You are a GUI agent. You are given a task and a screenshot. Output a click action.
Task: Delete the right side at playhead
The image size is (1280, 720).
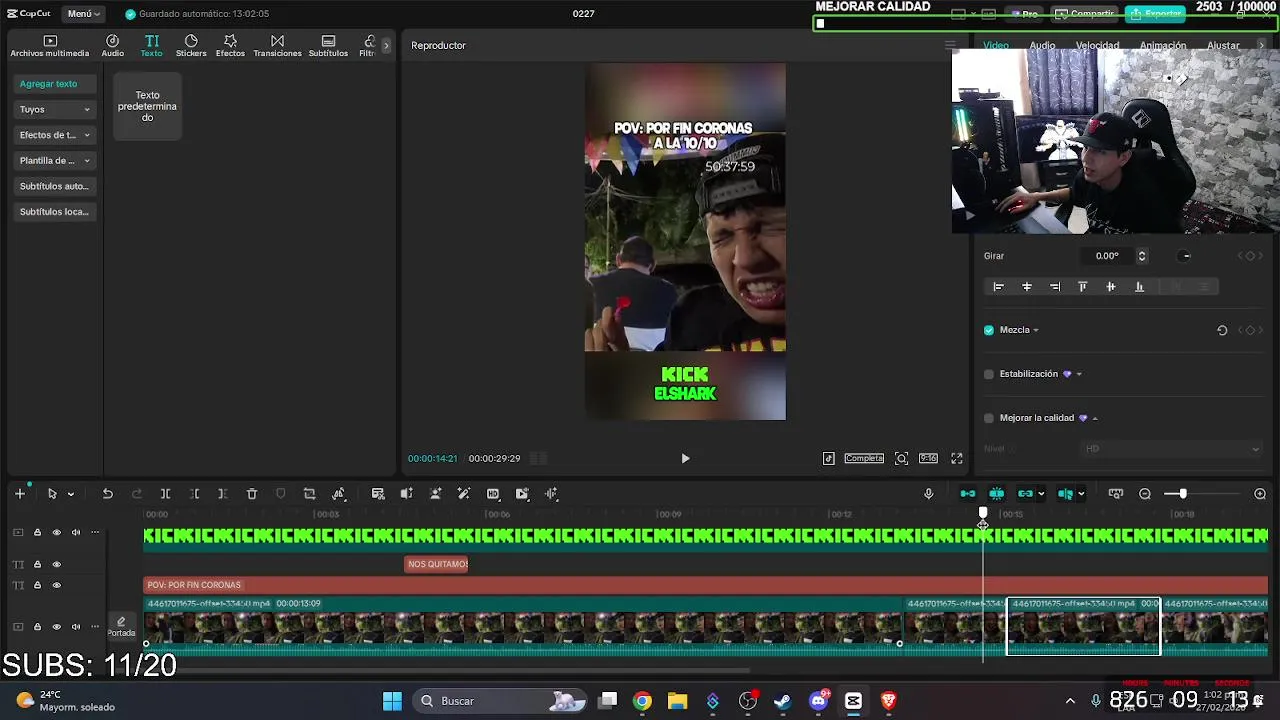point(222,494)
